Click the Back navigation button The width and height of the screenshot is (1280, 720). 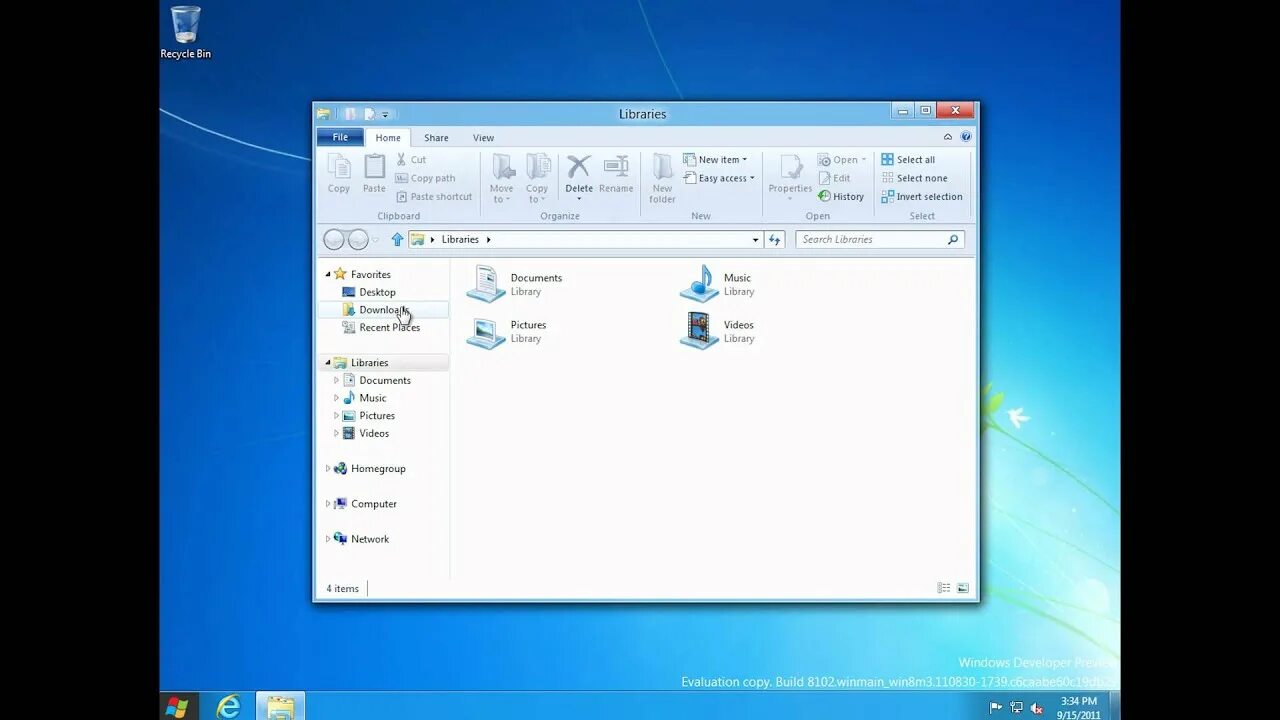pos(334,239)
